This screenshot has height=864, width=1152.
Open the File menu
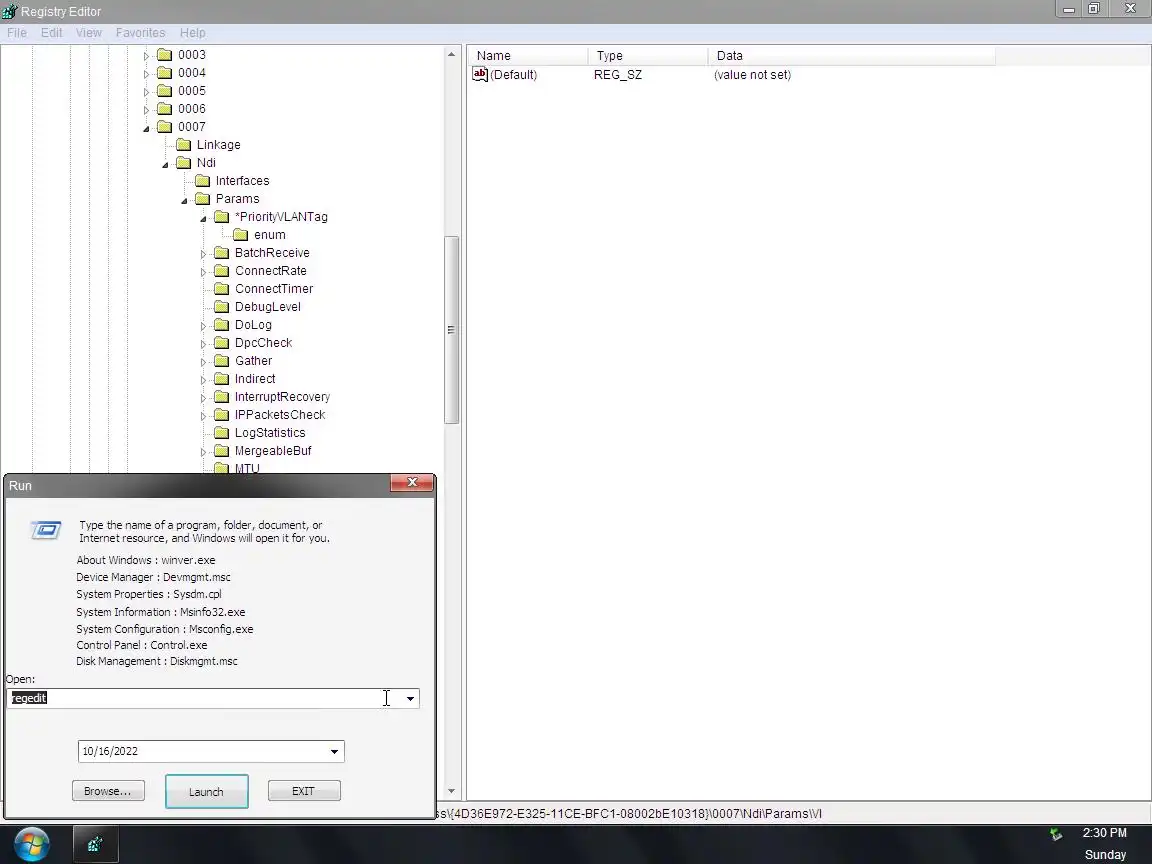tap(16, 33)
